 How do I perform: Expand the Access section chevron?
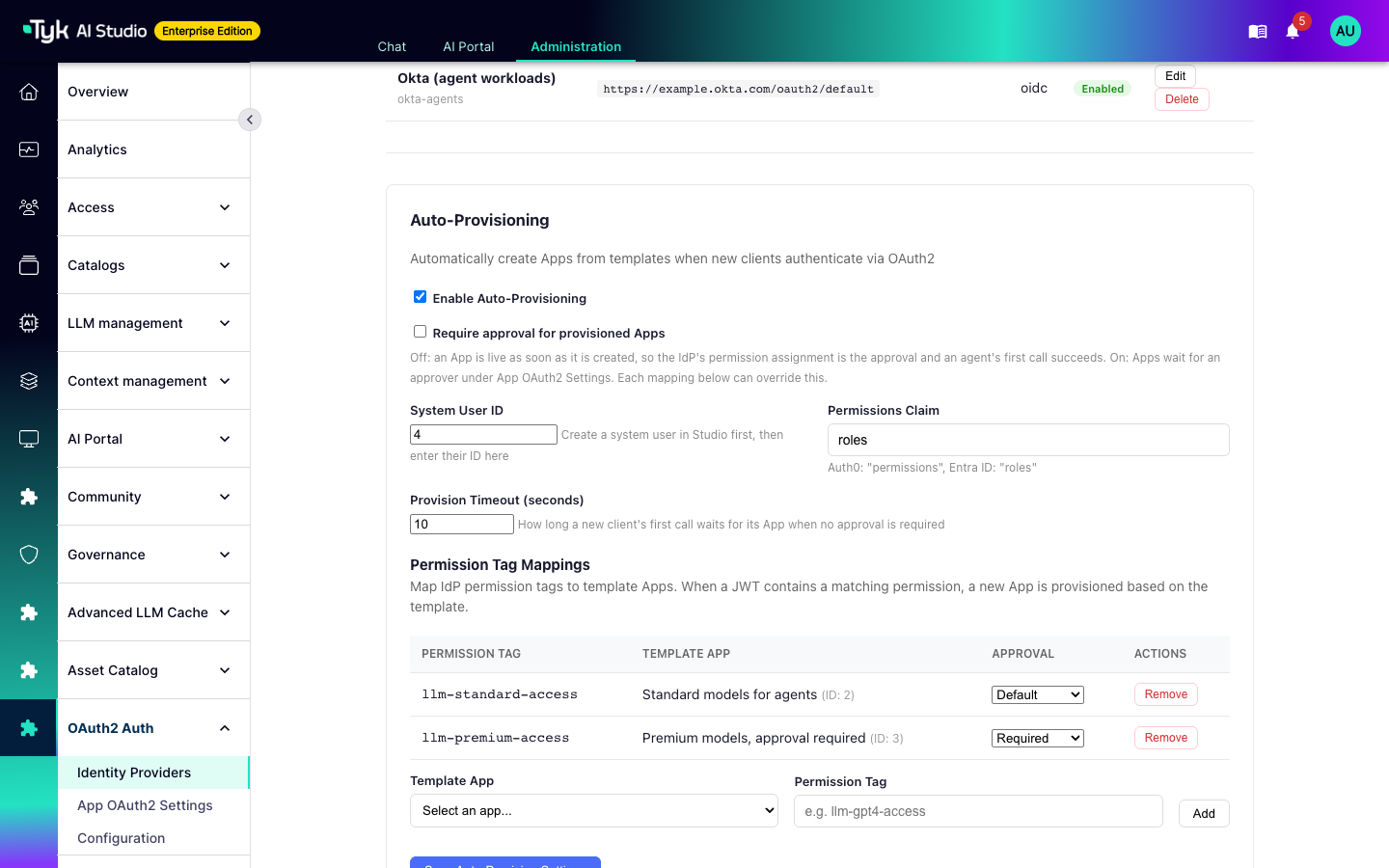[x=225, y=207]
